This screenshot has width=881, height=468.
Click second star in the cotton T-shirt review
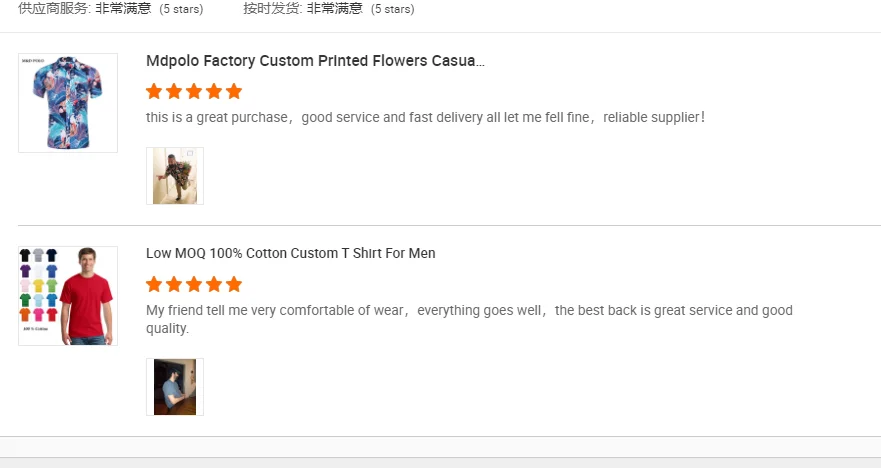[x=174, y=284]
